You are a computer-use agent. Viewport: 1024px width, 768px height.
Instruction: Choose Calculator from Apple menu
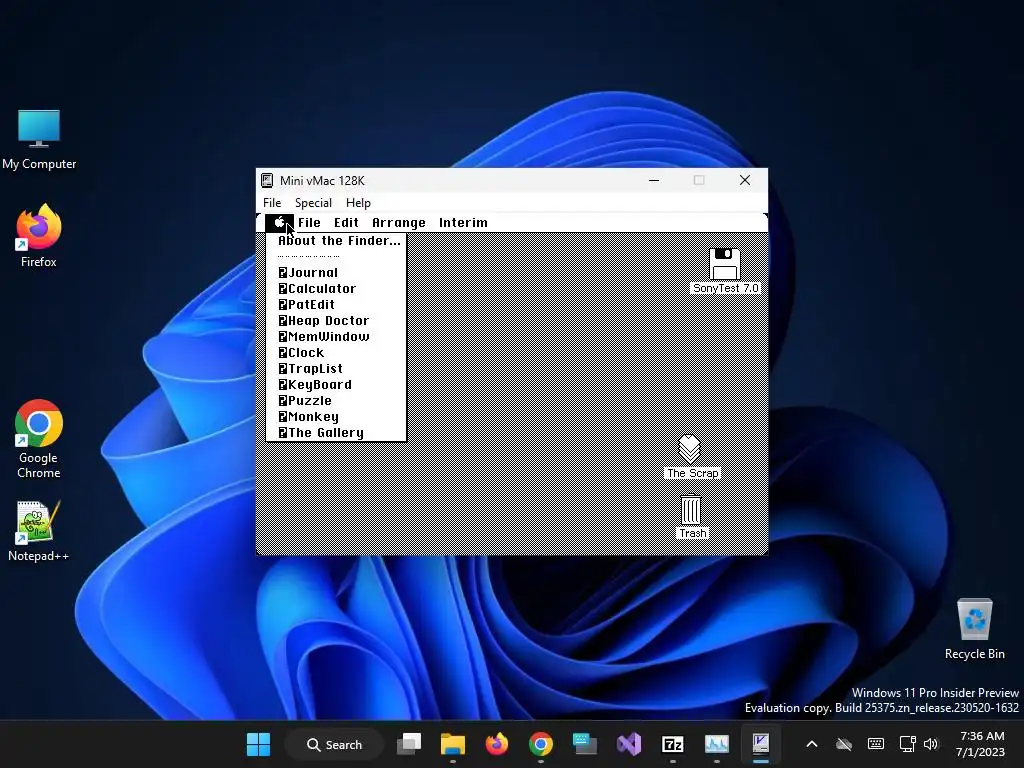tap(336, 289)
